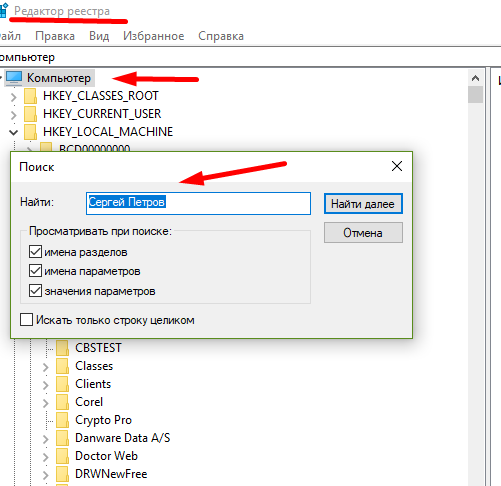Click the Найти search text field

198,203
